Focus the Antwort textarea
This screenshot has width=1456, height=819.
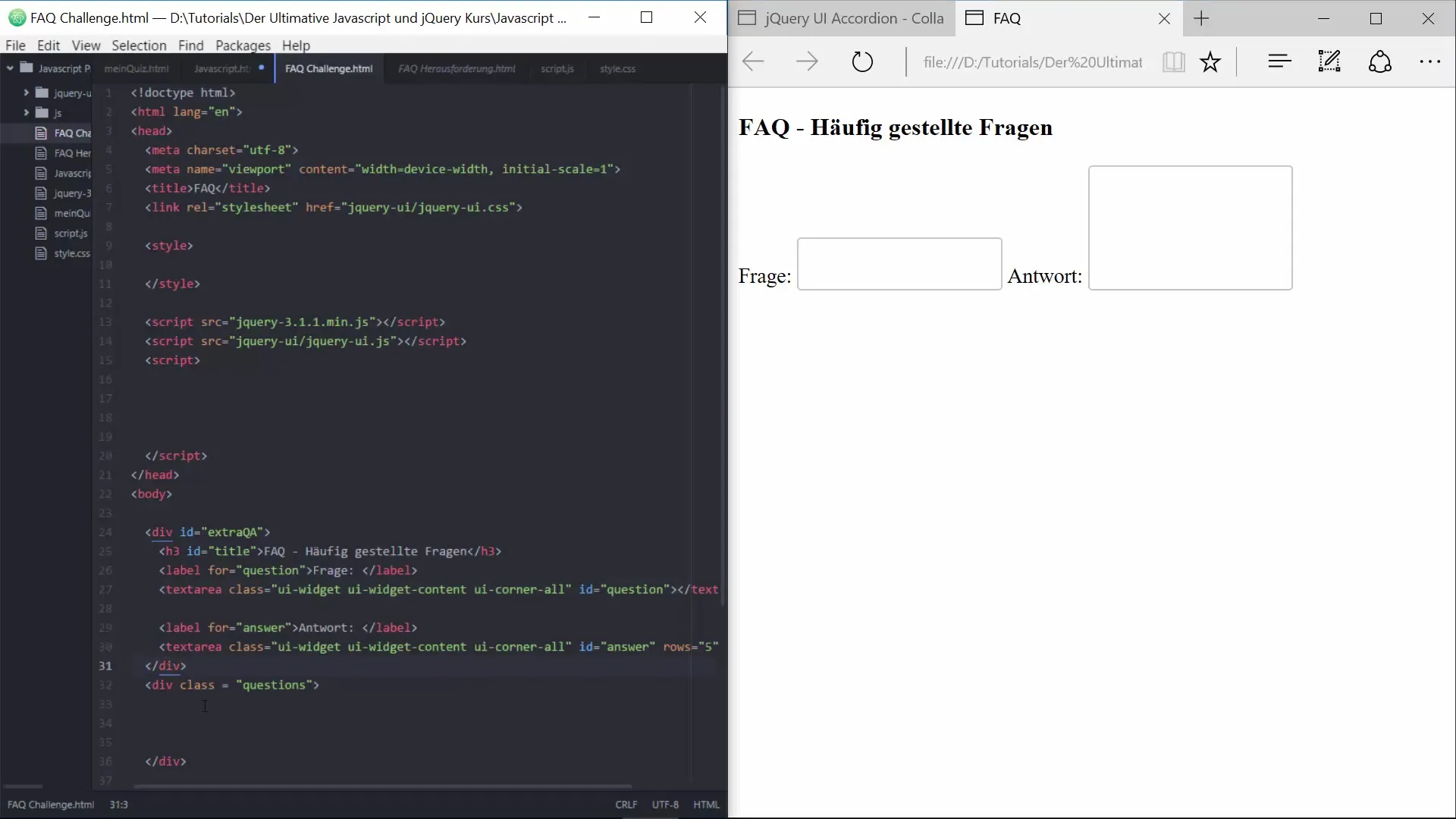(x=1190, y=227)
